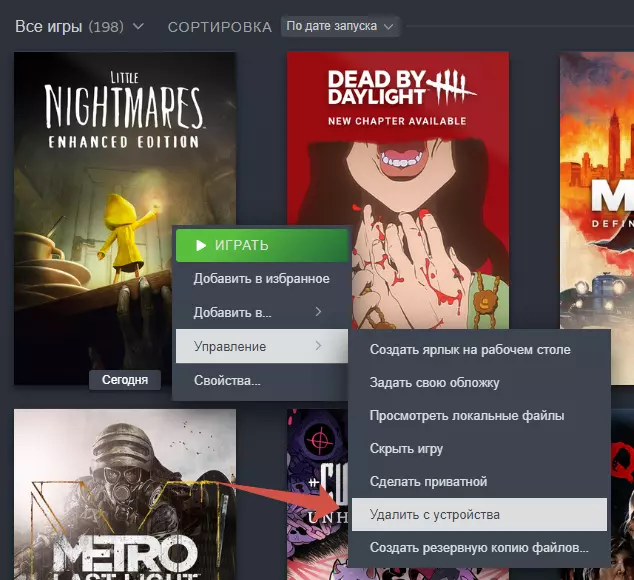Choose Создать резервную копию файлов...
The height and width of the screenshot is (580, 634).
pyautogui.click(x=479, y=548)
